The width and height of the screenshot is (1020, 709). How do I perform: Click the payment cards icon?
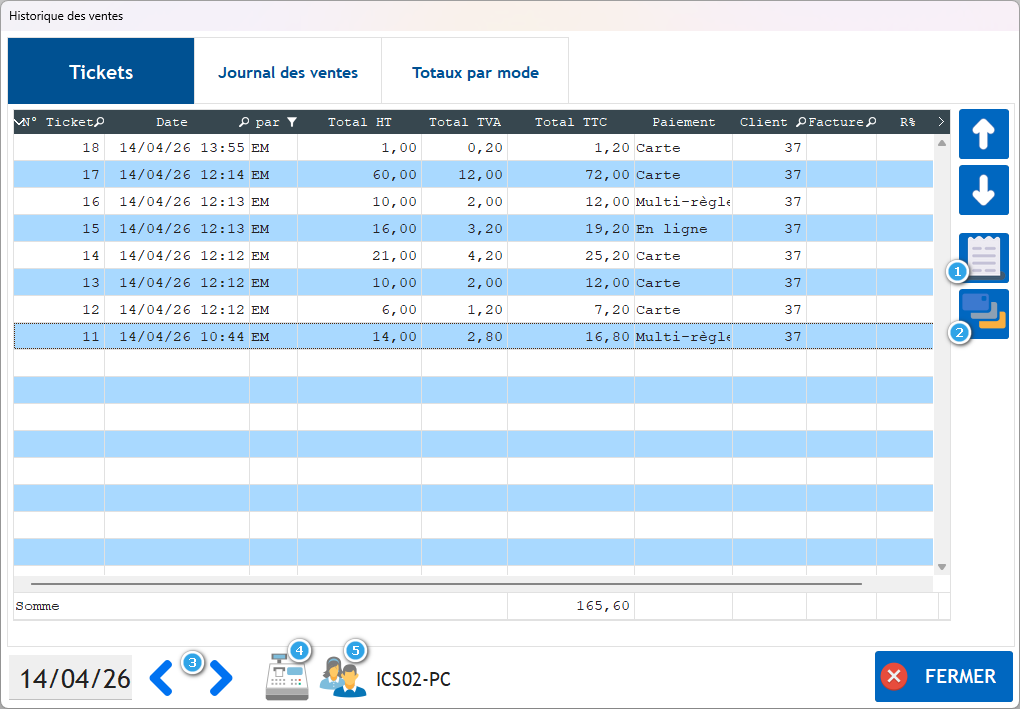(986, 313)
